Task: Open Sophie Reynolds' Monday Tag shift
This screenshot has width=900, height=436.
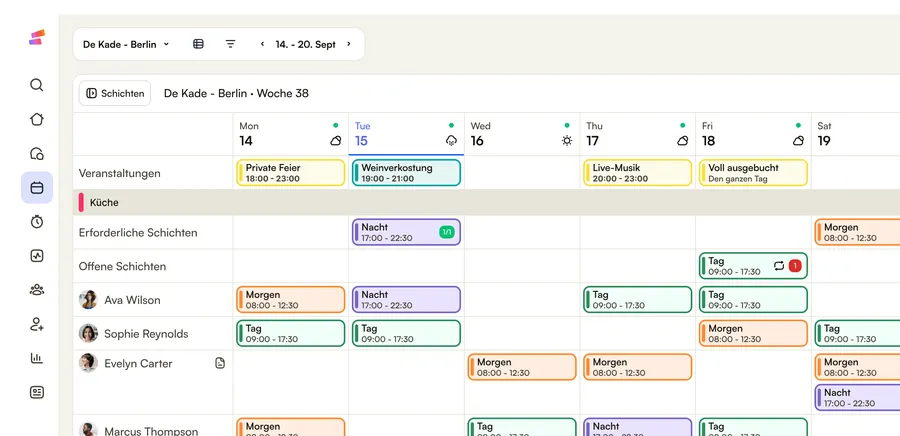Action: 290,333
